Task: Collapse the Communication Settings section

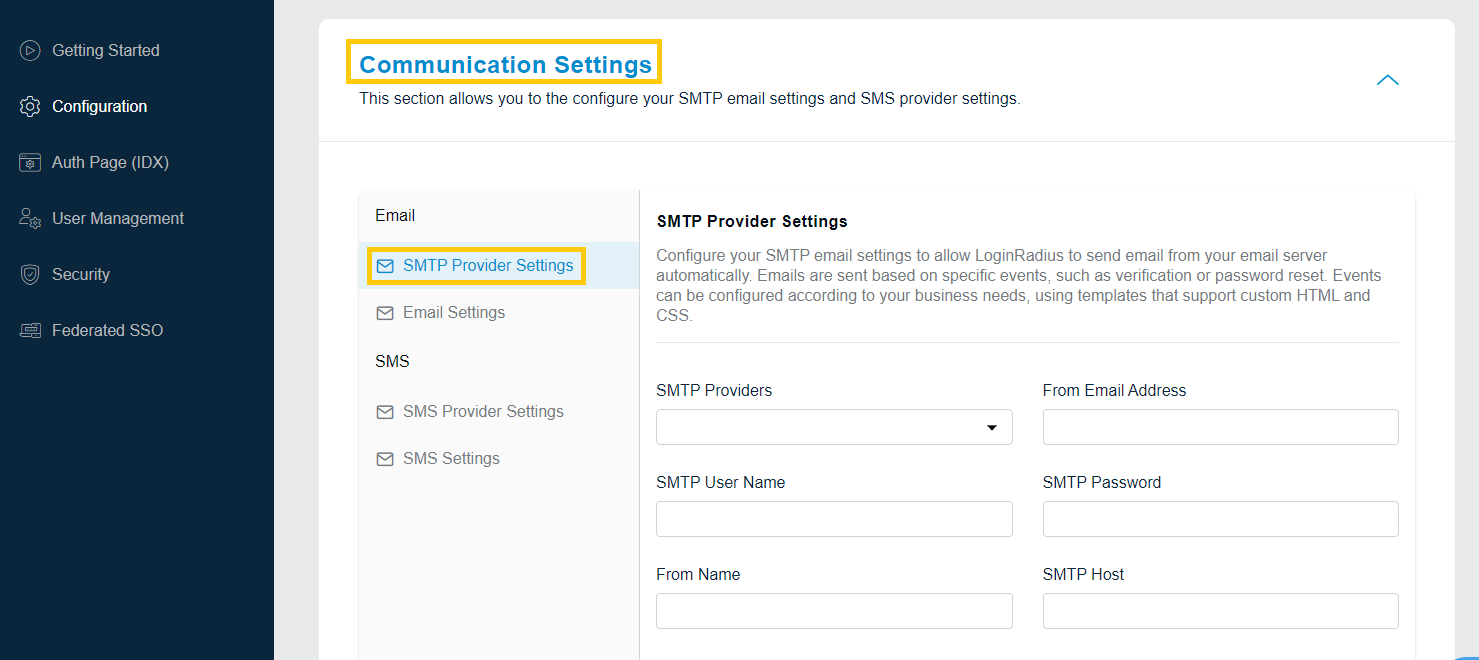Action: [1387, 80]
